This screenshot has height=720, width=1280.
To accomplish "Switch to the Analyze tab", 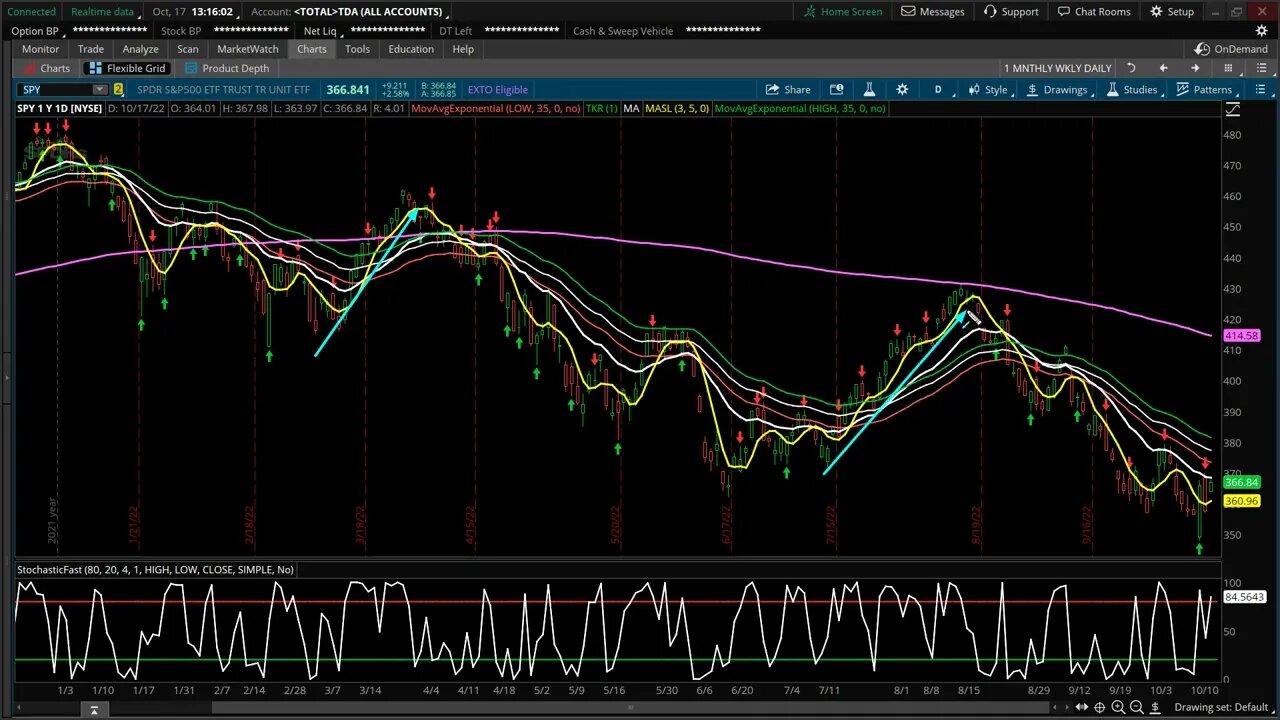I will (x=141, y=49).
